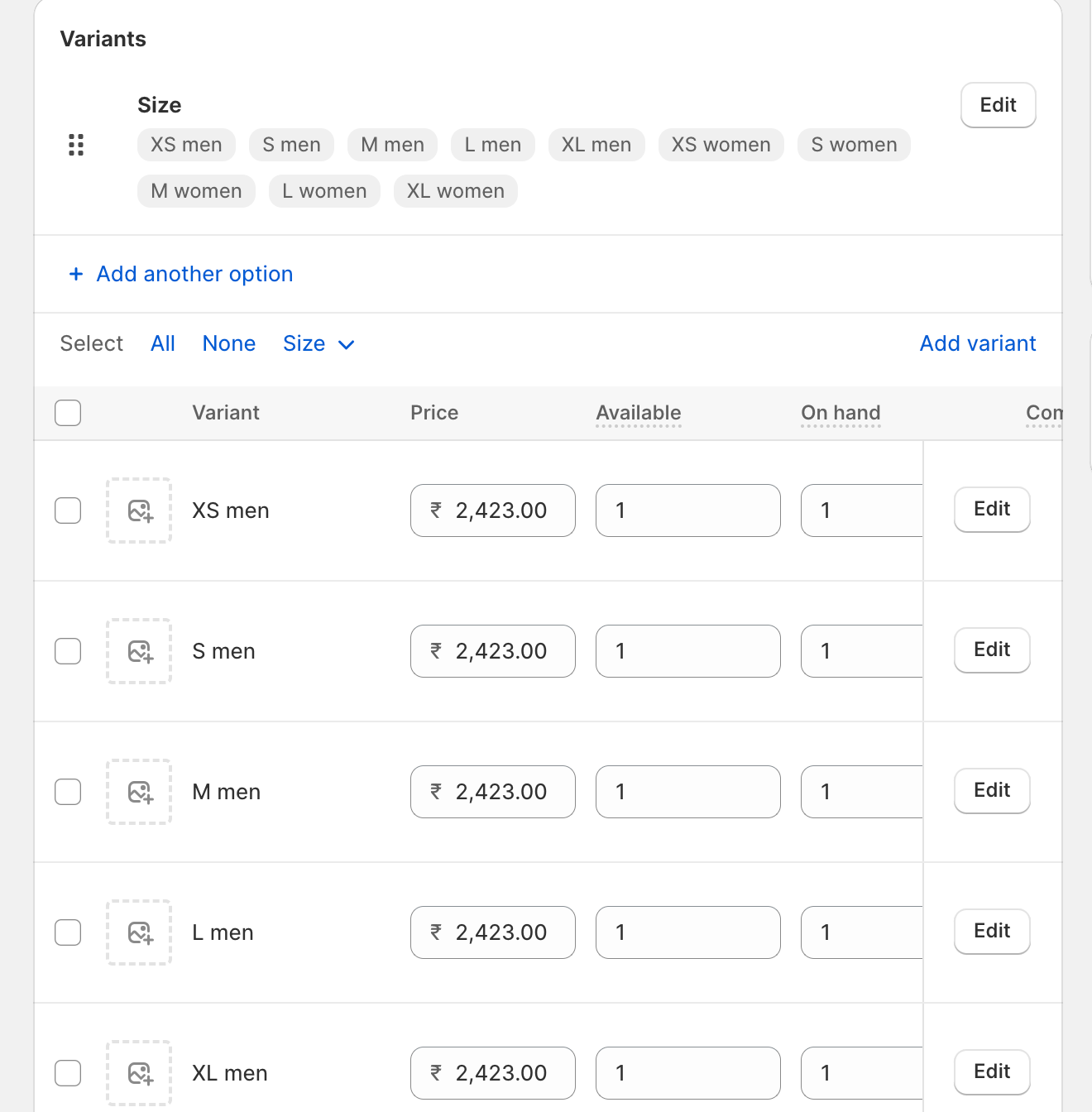Image resolution: width=1092 pixels, height=1112 pixels.
Task: Click the XS men size tag
Action: click(186, 145)
